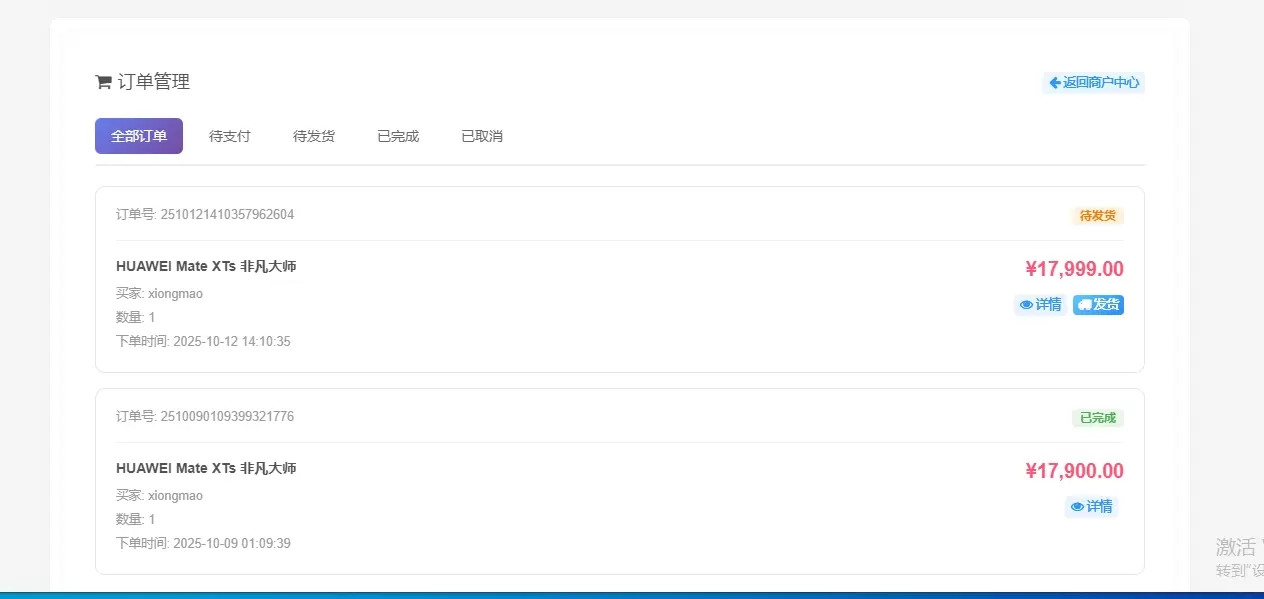Image resolution: width=1264 pixels, height=599 pixels.
Task: Click the truck icon on the 发货 button
Action: [x=1084, y=305]
